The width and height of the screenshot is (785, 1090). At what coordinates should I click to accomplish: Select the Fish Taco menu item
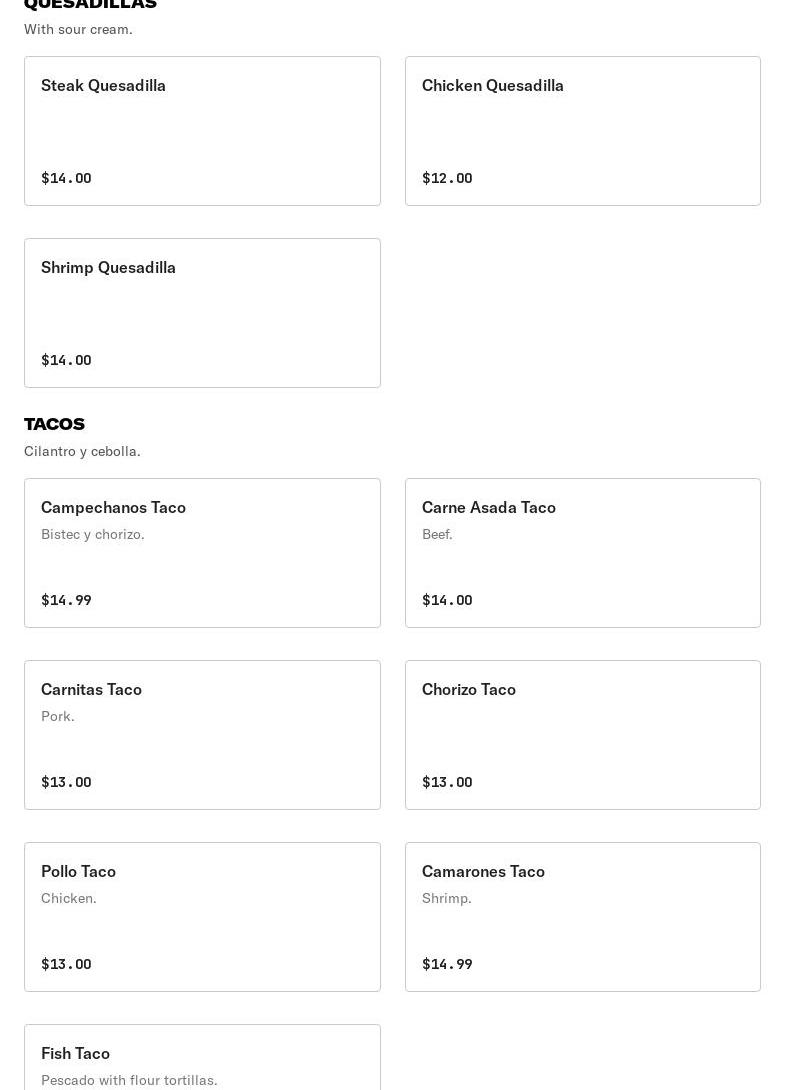[202, 1057]
